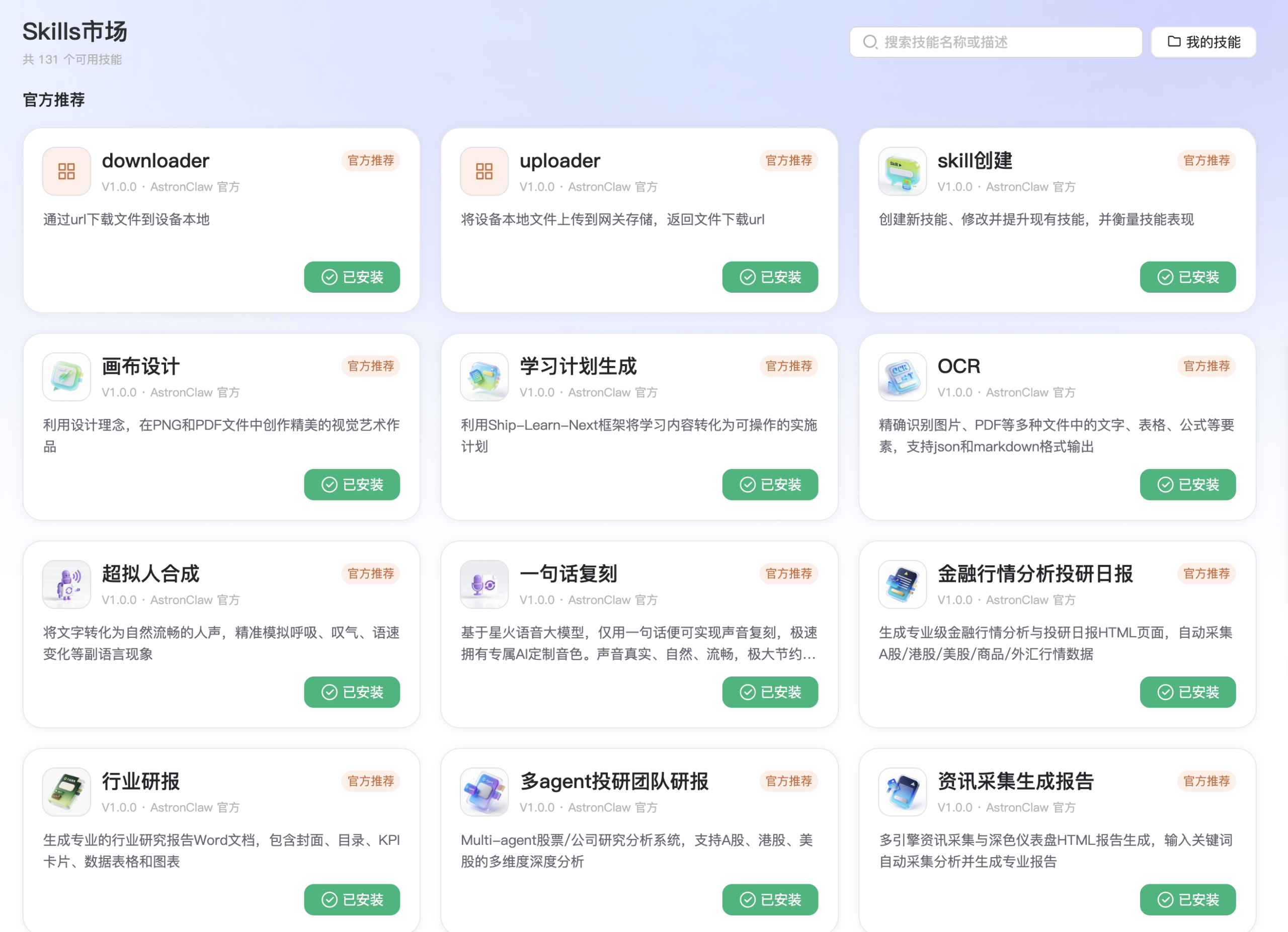Click the 多agent投研团队研报 skill icon
The image size is (1288, 932).
[484, 792]
